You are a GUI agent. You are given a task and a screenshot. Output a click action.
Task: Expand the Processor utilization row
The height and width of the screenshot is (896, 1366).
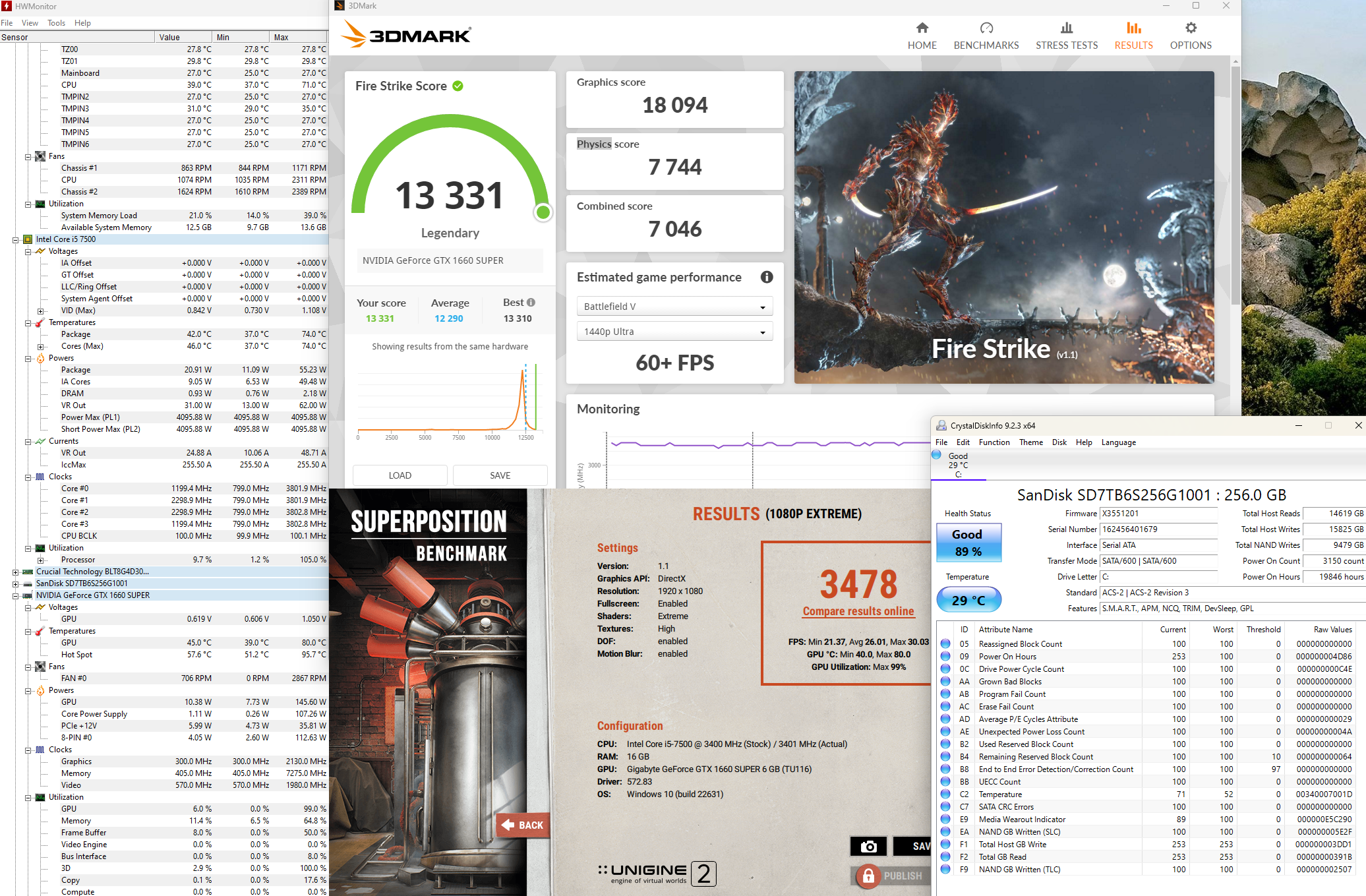point(40,560)
